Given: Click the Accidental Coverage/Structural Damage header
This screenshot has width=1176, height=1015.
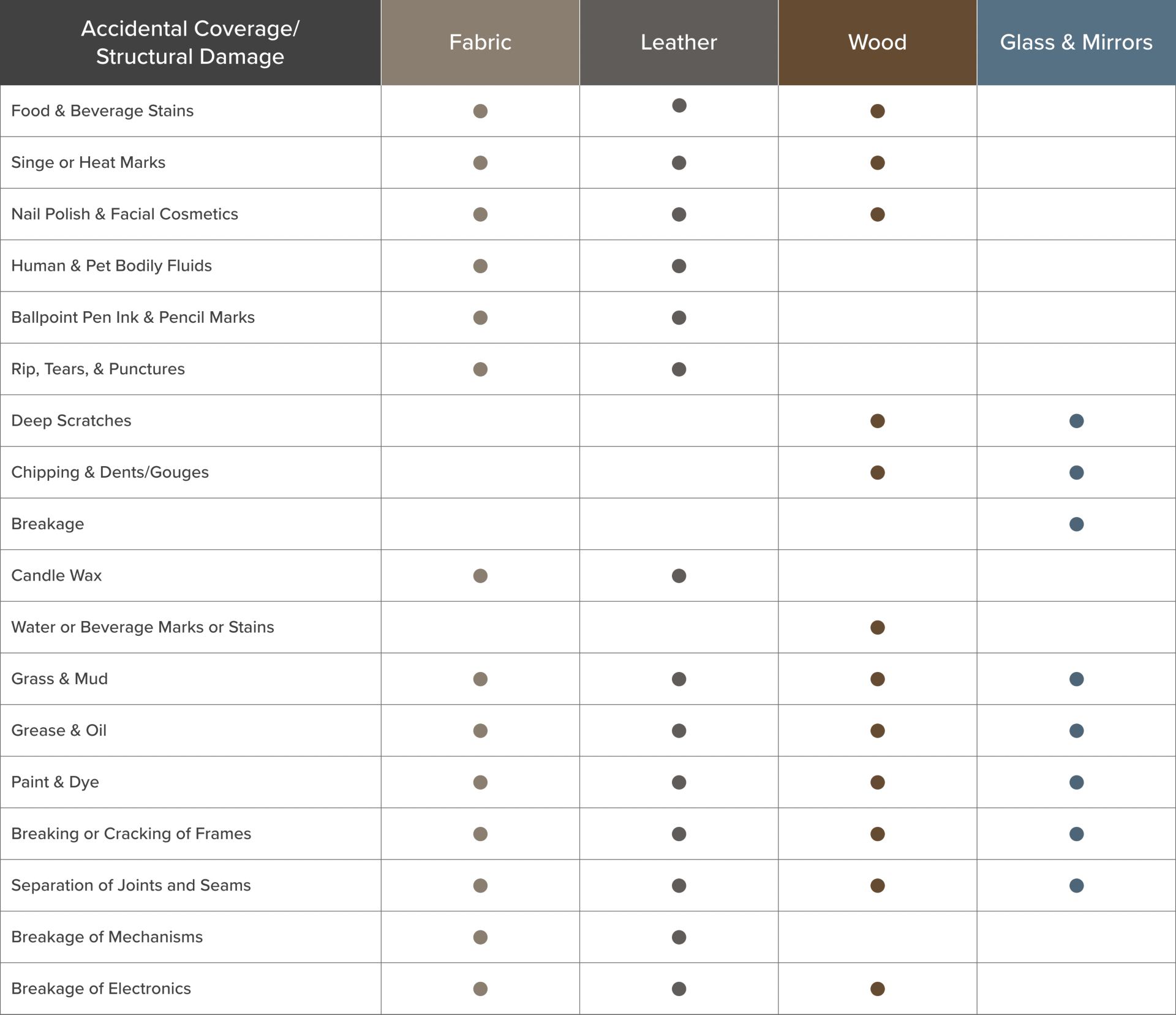Looking at the screenshot, I should tap(190, 42).
